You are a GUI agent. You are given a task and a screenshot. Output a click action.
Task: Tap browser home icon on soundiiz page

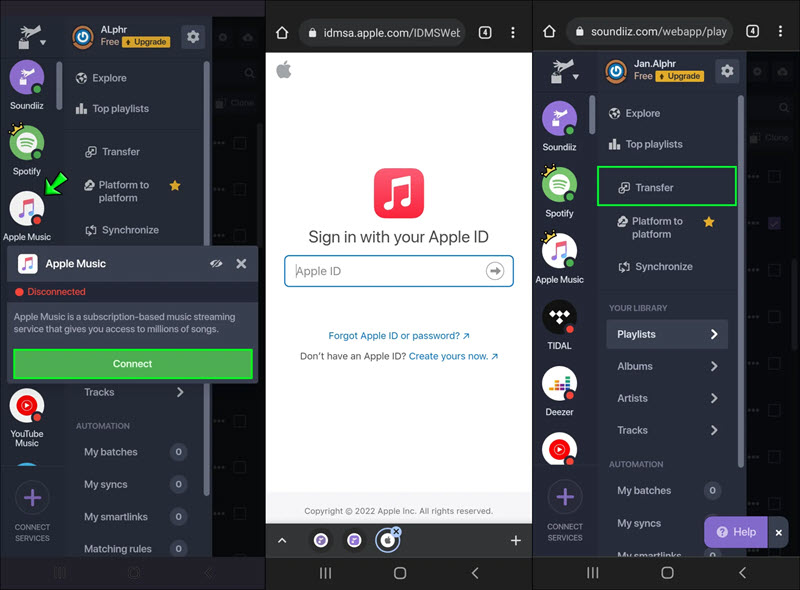549,32
